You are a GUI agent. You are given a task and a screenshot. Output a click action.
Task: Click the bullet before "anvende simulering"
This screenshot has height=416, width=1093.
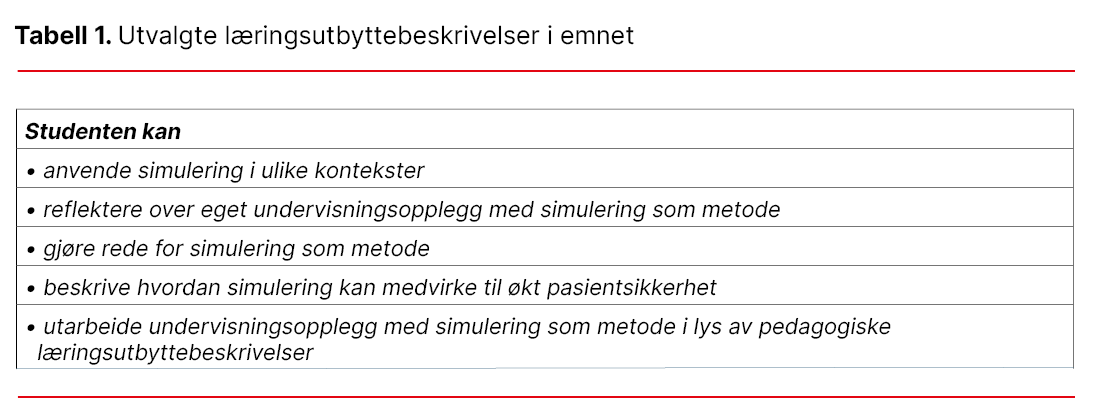pos(32,172)
